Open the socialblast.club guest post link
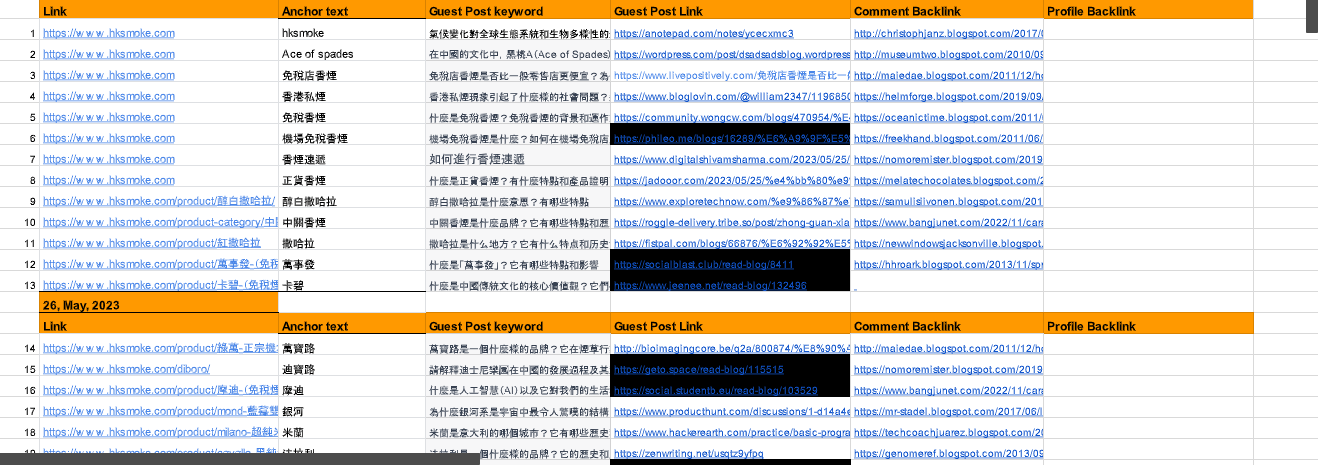1318x465 pixels. 703,265
